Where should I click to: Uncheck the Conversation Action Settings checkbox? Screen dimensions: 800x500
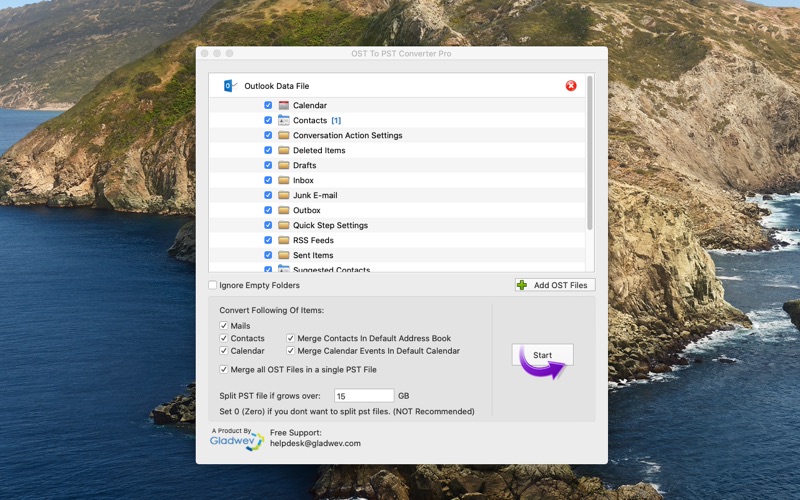[268, 135]
